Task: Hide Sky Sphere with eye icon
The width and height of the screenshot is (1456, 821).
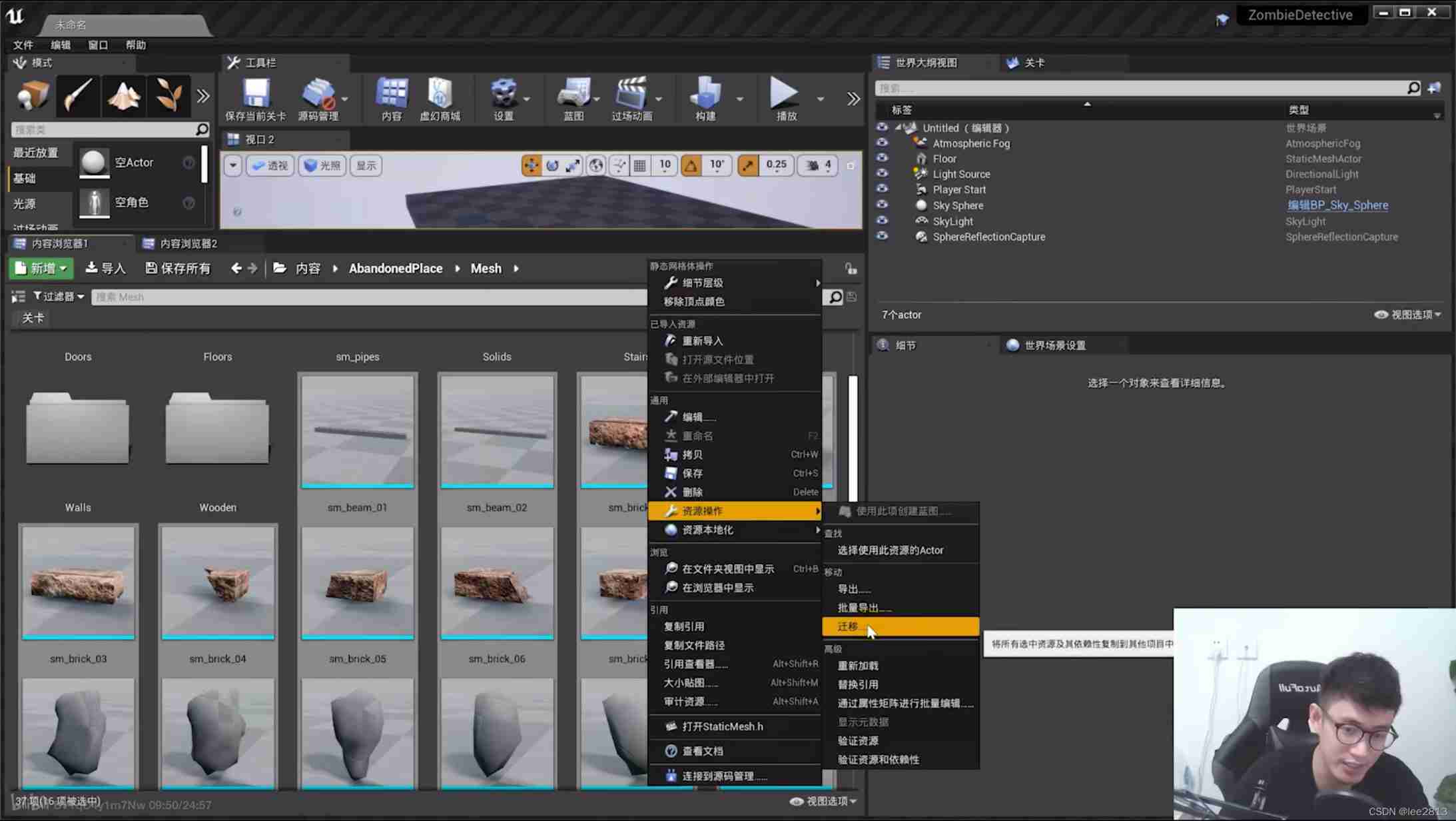Action: pos(882,205)
